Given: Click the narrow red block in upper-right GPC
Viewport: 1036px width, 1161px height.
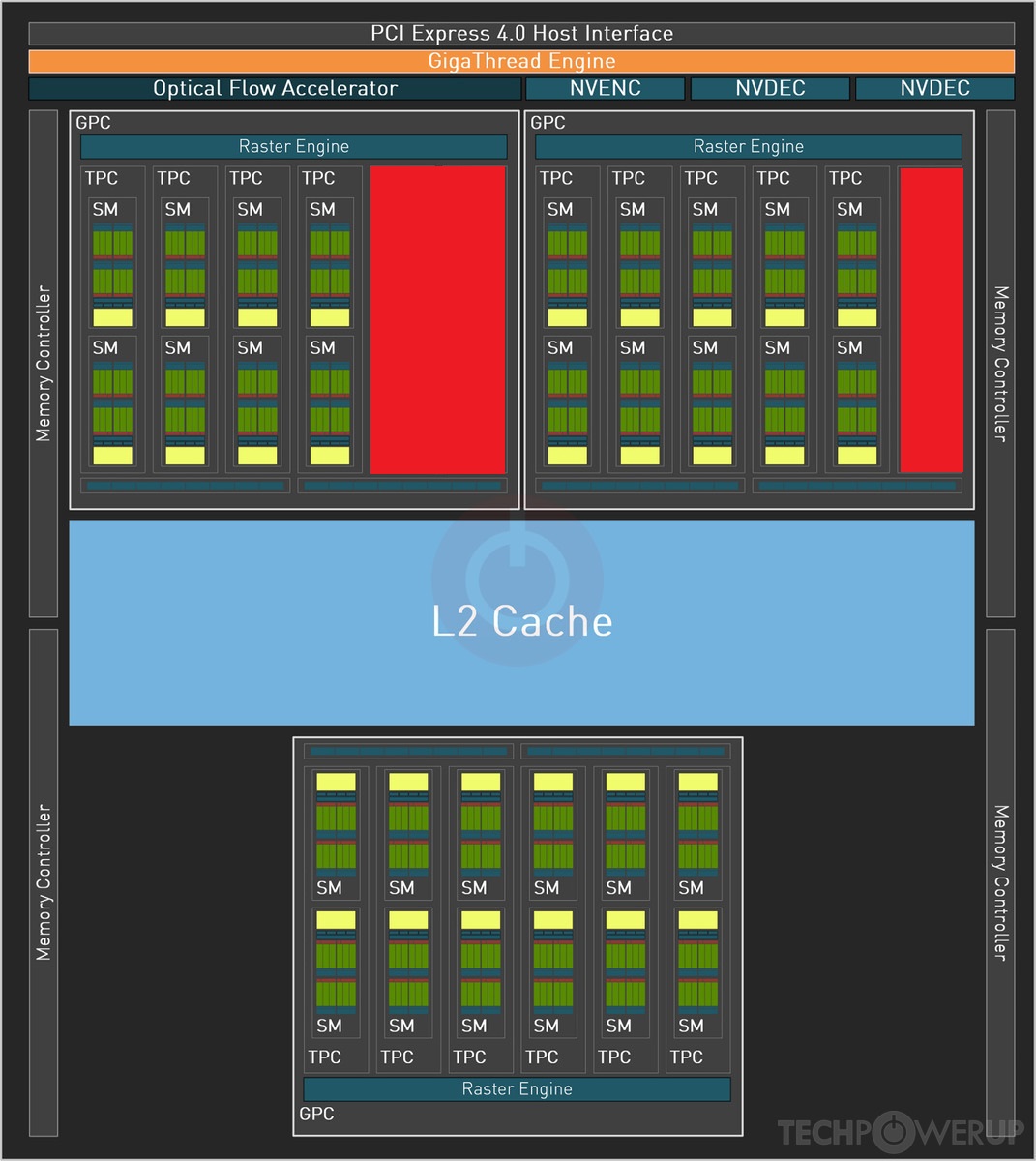Looking at the screenshot, I should pyautogui.click(x=932, y=320).
